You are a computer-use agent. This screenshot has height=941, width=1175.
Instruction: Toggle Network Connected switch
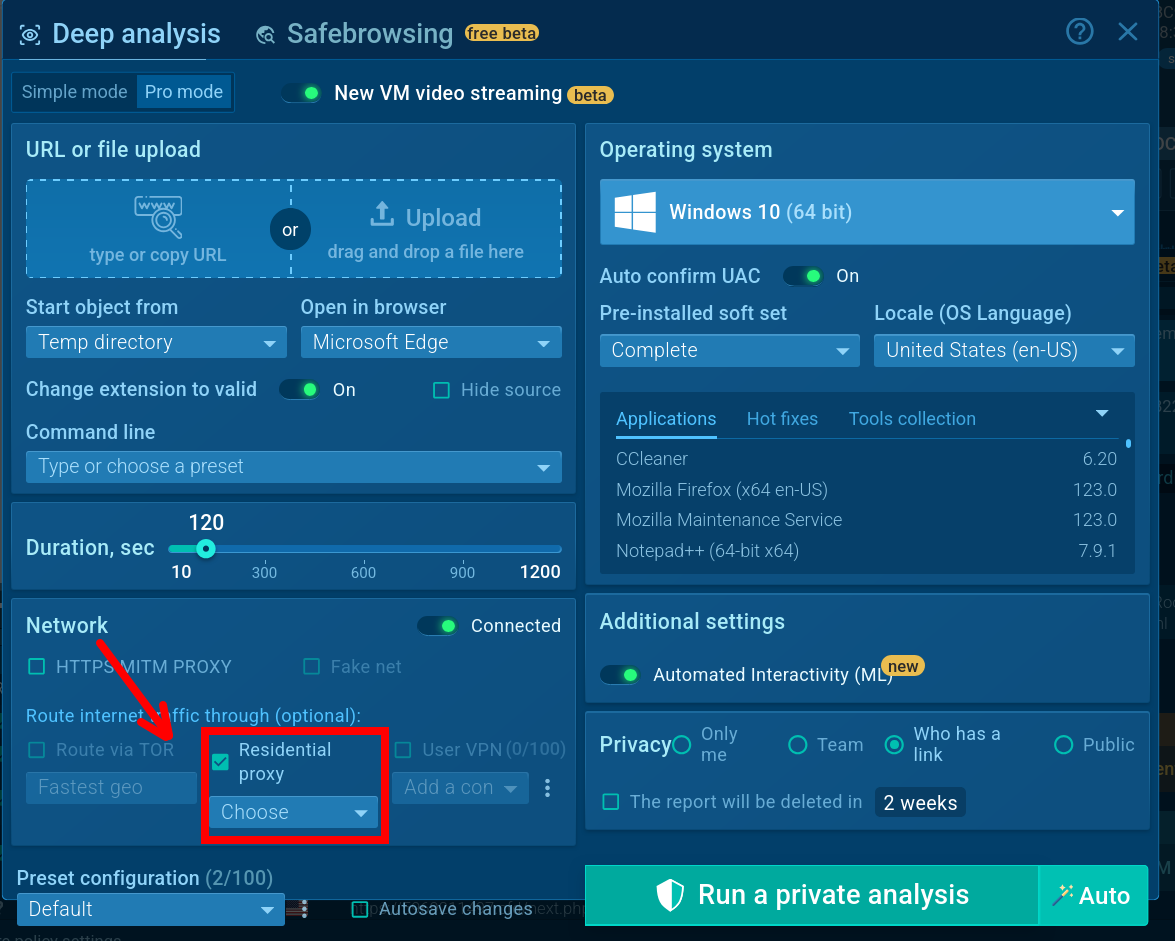coord(438,626)
